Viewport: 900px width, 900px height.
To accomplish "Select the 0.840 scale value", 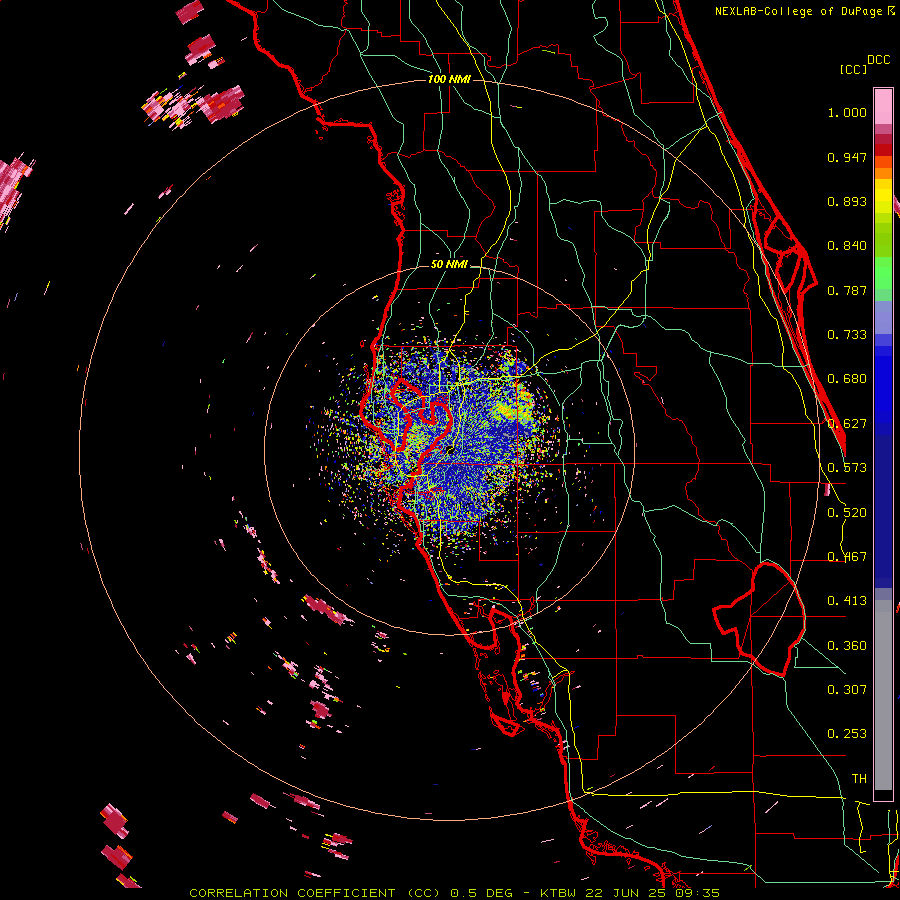I will (847, 246).
